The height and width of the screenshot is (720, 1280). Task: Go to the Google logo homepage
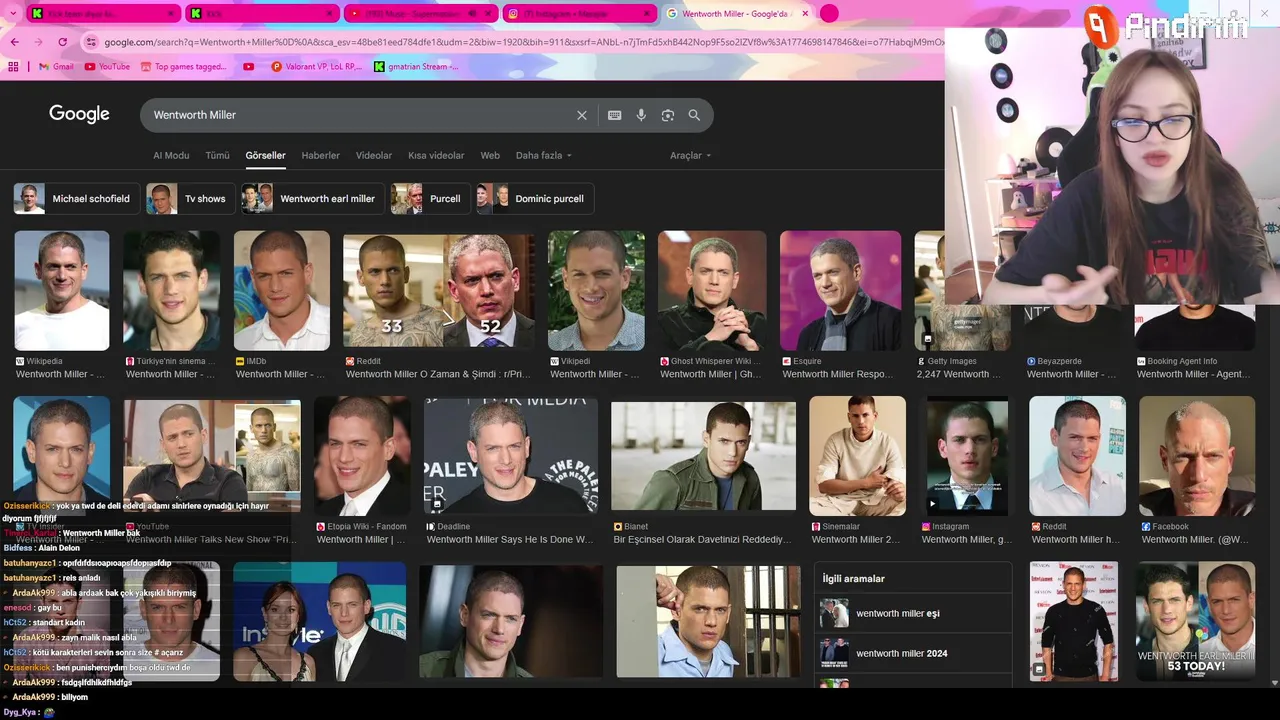[79, 114]
